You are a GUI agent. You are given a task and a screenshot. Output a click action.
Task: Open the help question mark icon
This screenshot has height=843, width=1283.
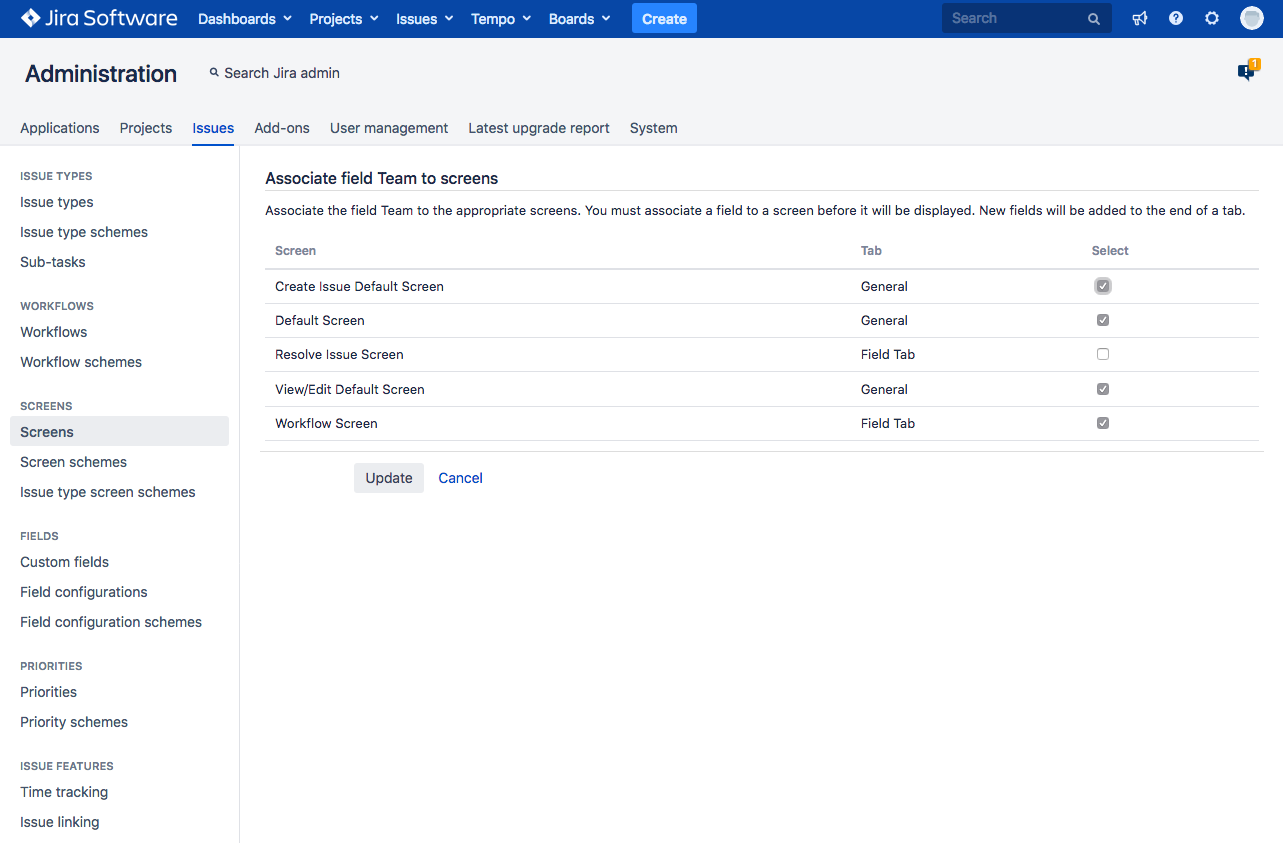[x=1176, y=19]
